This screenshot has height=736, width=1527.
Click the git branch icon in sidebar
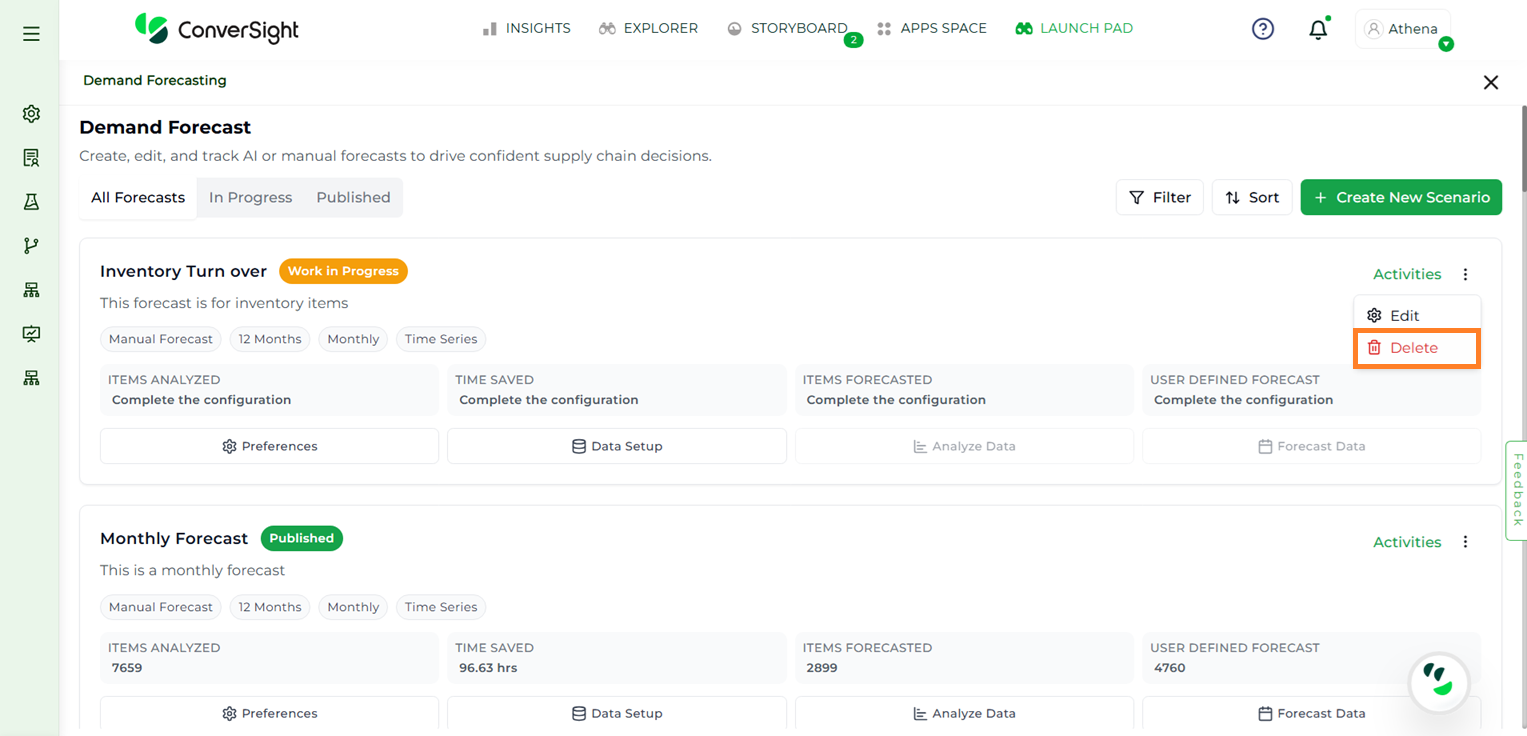(x=31, y=246)
